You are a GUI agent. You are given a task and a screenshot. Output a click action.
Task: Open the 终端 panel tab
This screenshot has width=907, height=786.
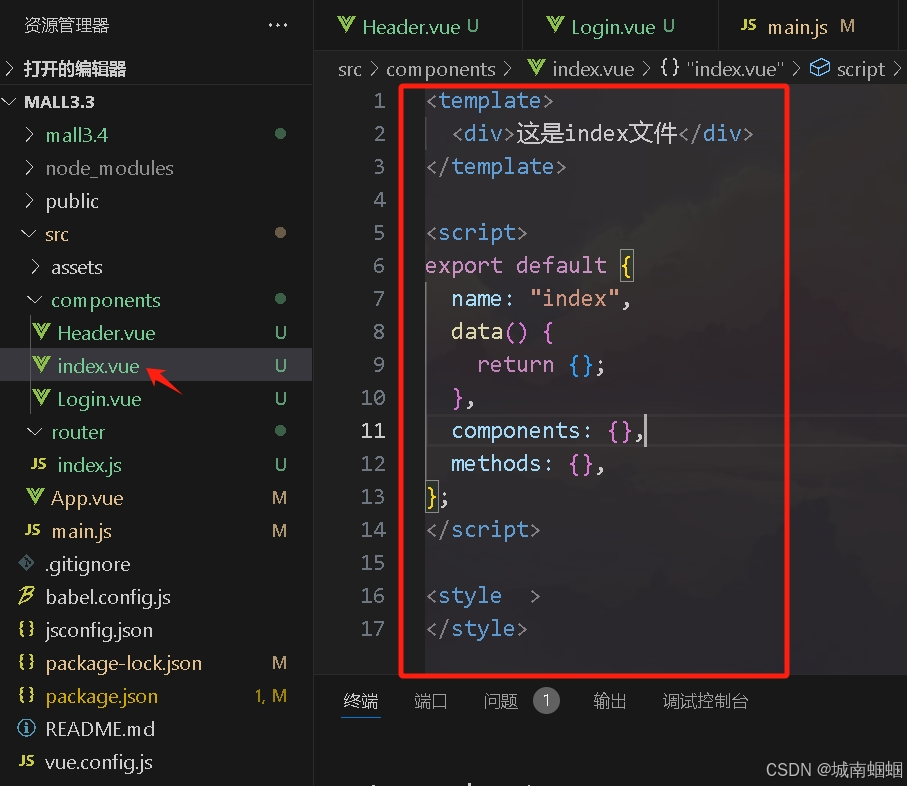tap(360, 701)
